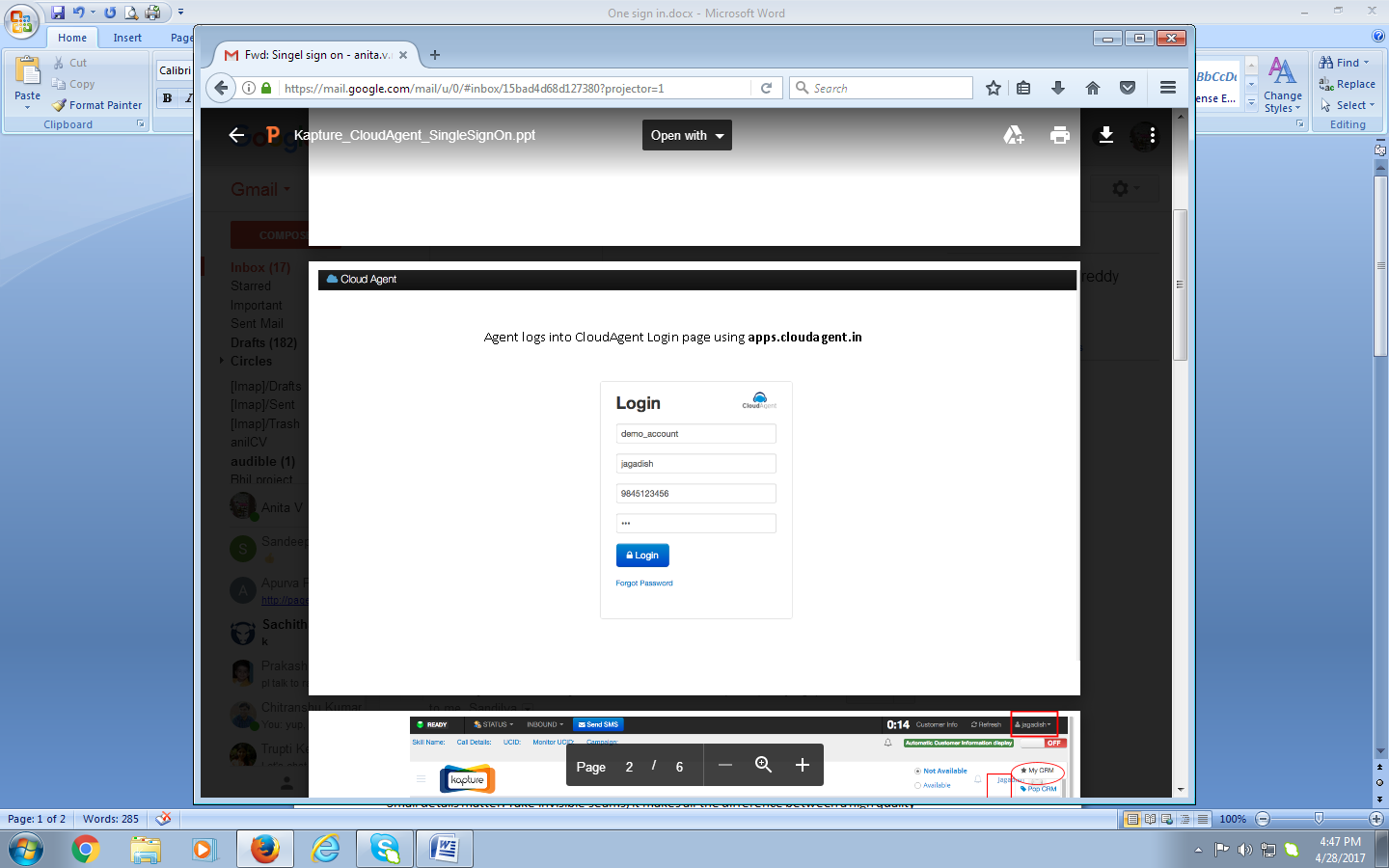The height and width of the screenshot is (868, 1389).
Task: Select the Fwd: Singel sign on browser tab
Action: (315, 55)
